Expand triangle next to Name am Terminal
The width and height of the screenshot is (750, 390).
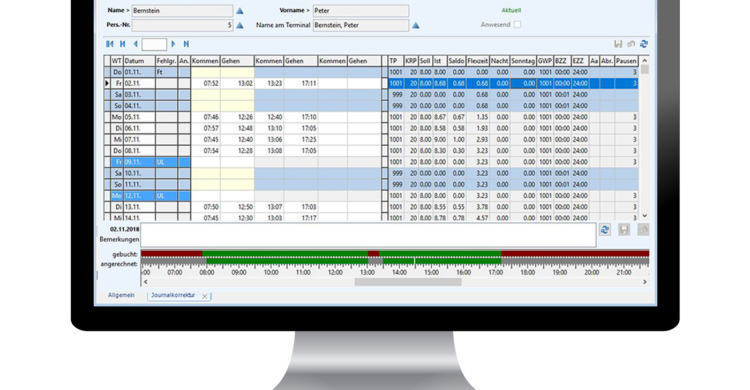tap(416, 25)
